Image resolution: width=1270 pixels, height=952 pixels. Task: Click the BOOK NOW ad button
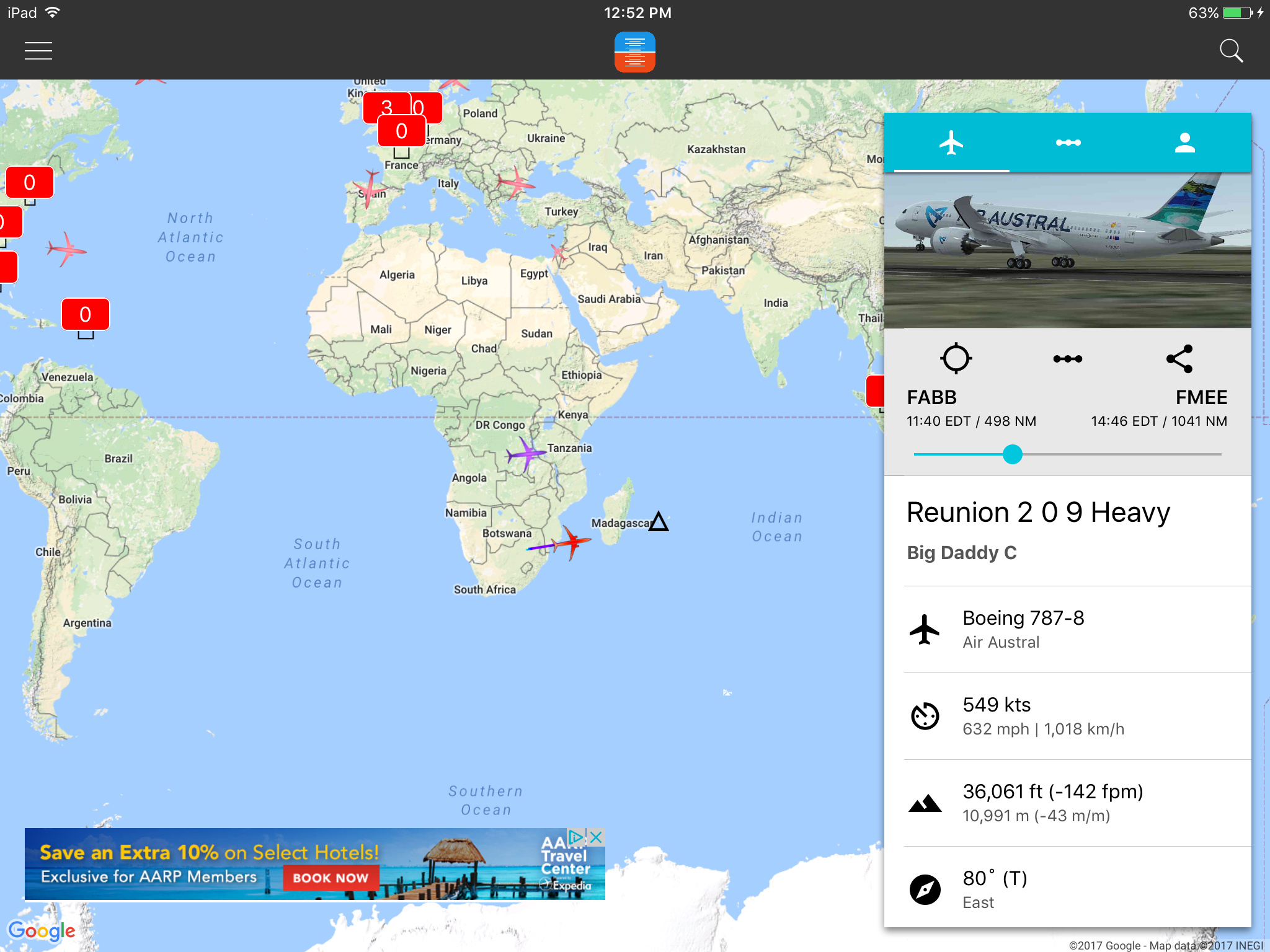(331, 878)
